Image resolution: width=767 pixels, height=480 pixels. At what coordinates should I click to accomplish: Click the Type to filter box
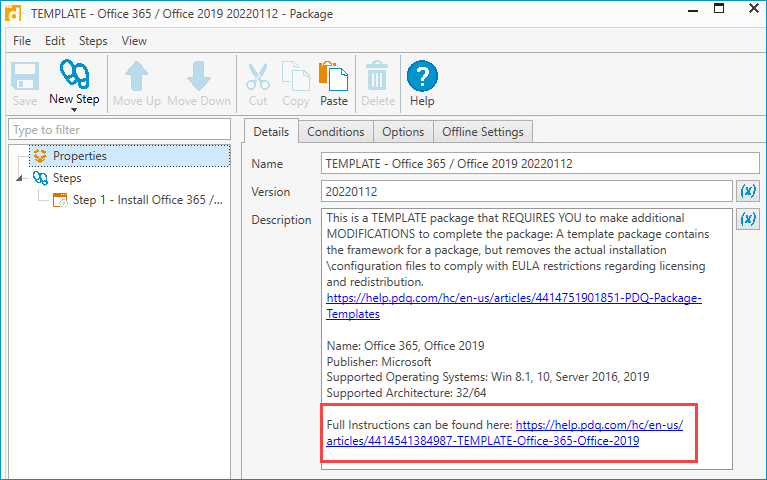(x=119, y=130)
